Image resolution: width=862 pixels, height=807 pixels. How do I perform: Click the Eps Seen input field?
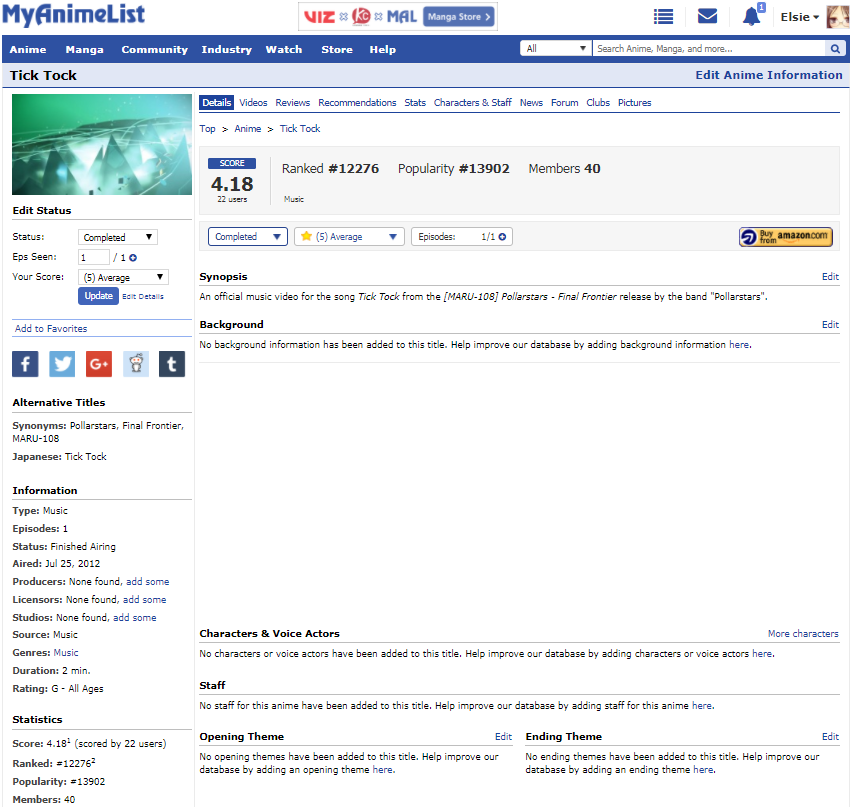coord(93,257)
